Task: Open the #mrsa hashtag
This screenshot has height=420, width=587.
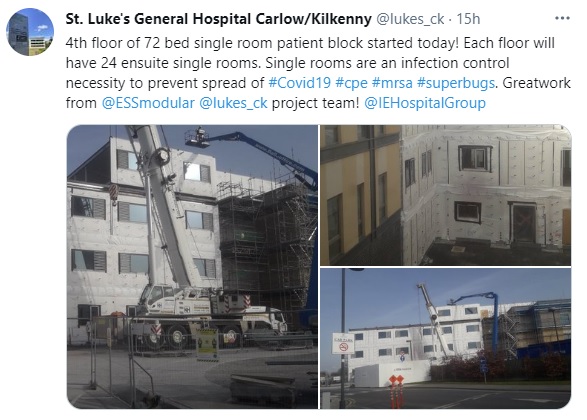Action: point(392,83)
